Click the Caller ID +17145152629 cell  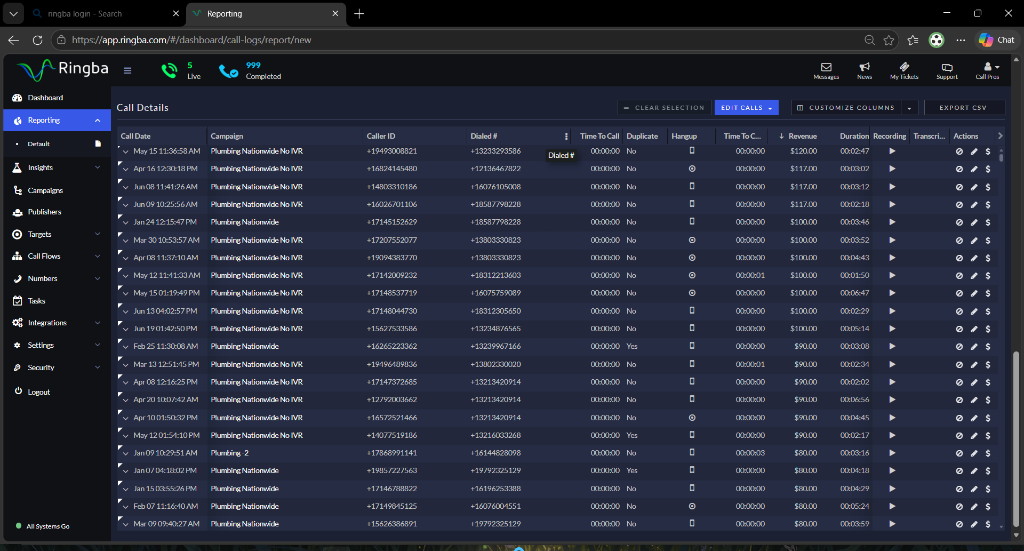point(392,223)
